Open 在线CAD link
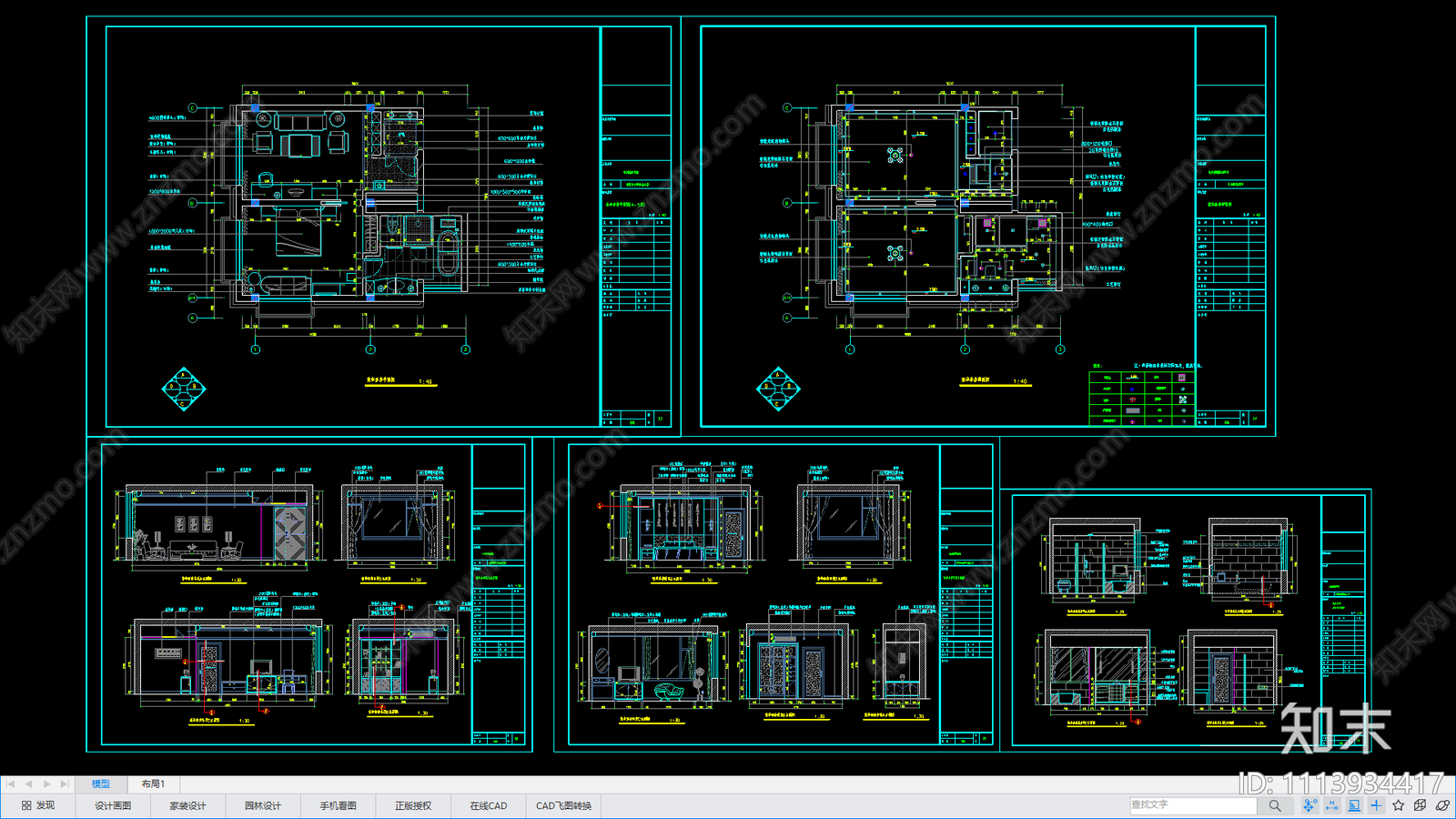Viewport: 1456px width, 819px height. 489,805
